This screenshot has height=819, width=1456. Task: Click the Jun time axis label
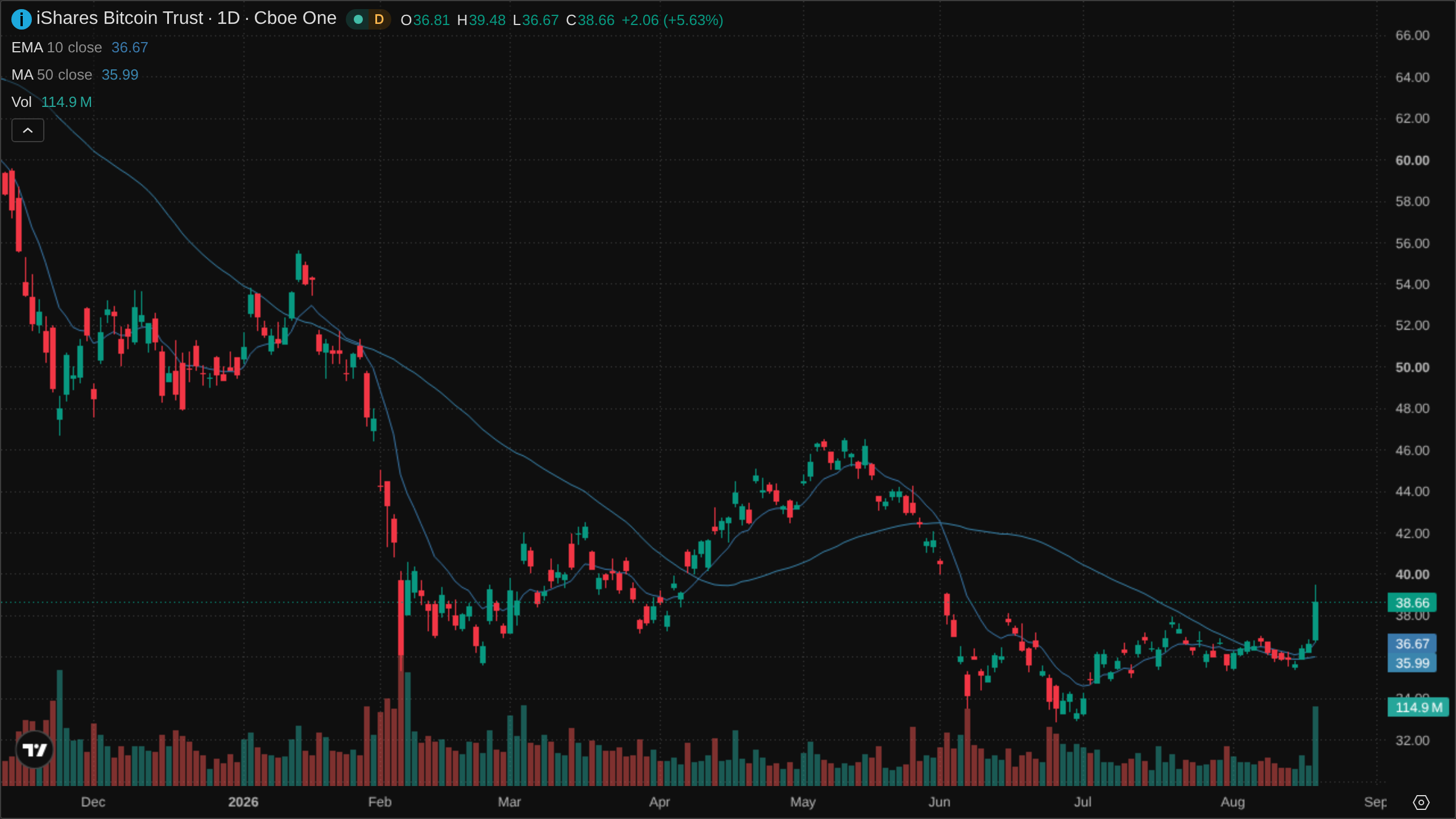click(x=940, y=802)
